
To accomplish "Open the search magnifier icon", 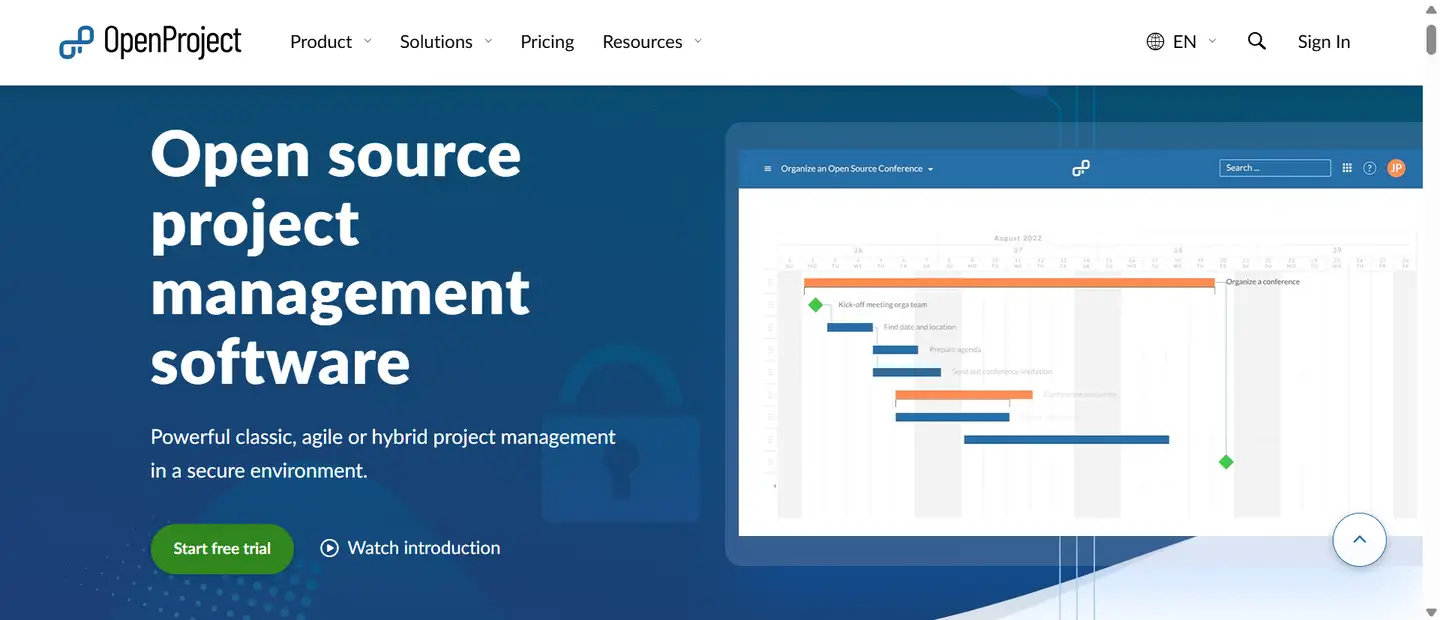I will (x=1257, y=41).
